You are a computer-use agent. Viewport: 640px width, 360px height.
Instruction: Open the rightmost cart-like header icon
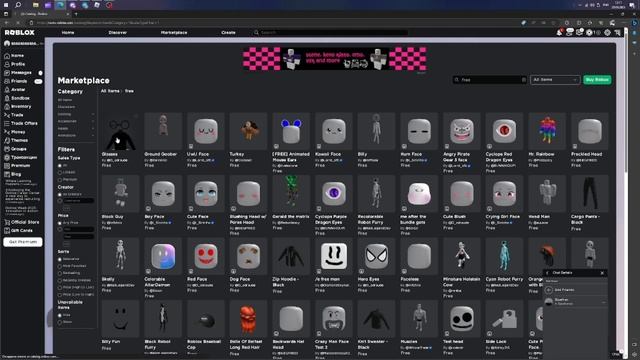click(617, 32)
